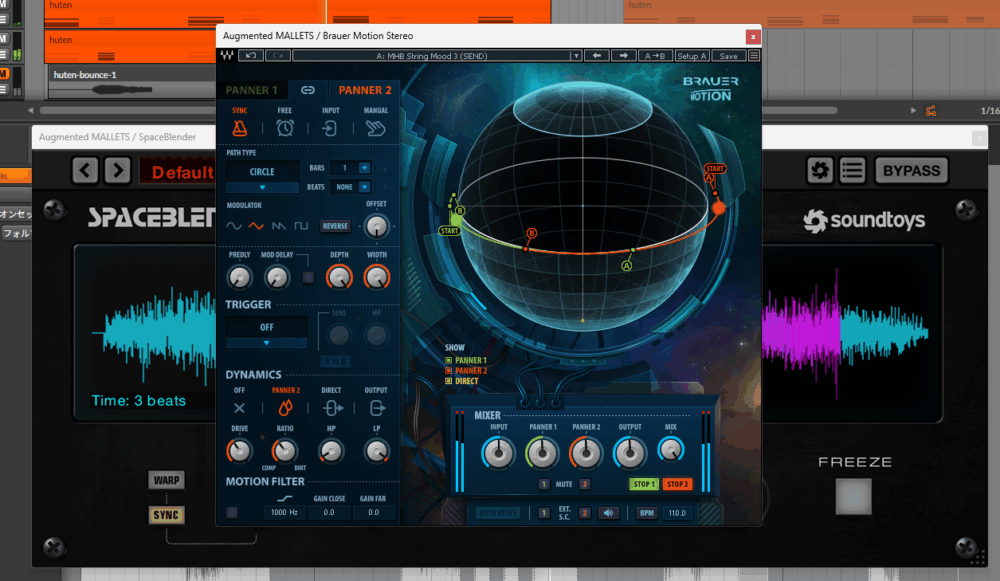
Task: Switch to the Panner 2 tab
Action: [x=365, y=90]
